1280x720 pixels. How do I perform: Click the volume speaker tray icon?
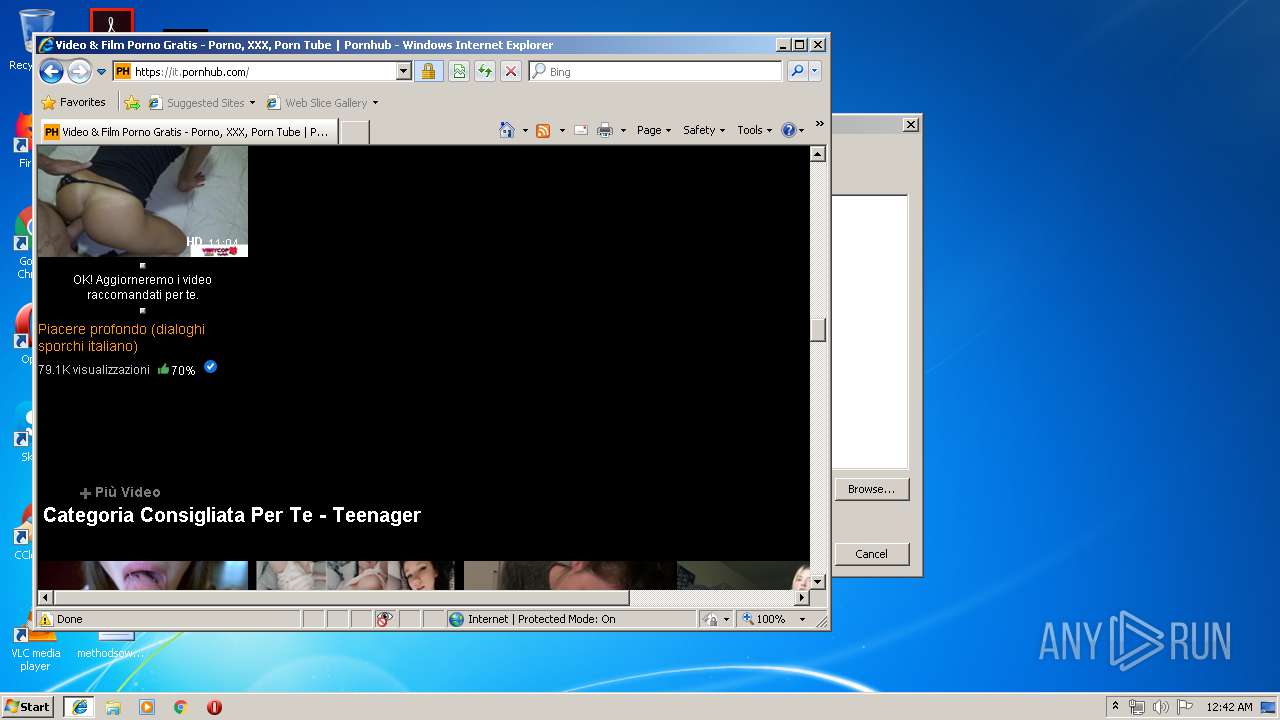(1161, 707)
